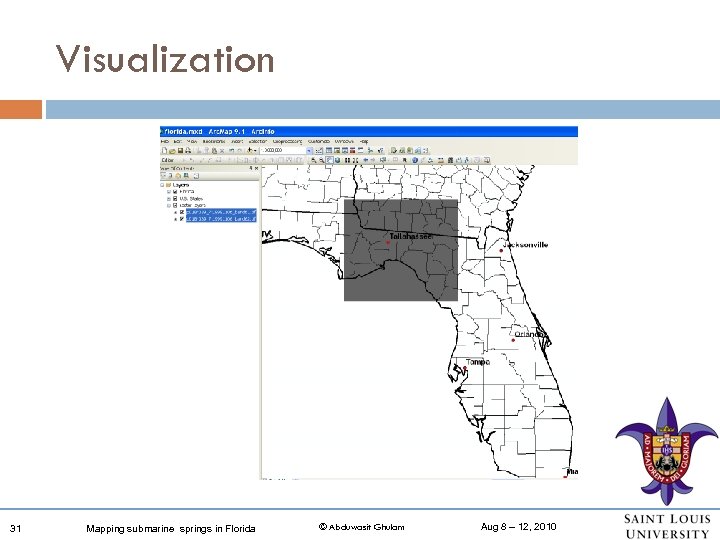
Task: Open the Selection menu
Action: pyautogui.click(x=258, y=141)
